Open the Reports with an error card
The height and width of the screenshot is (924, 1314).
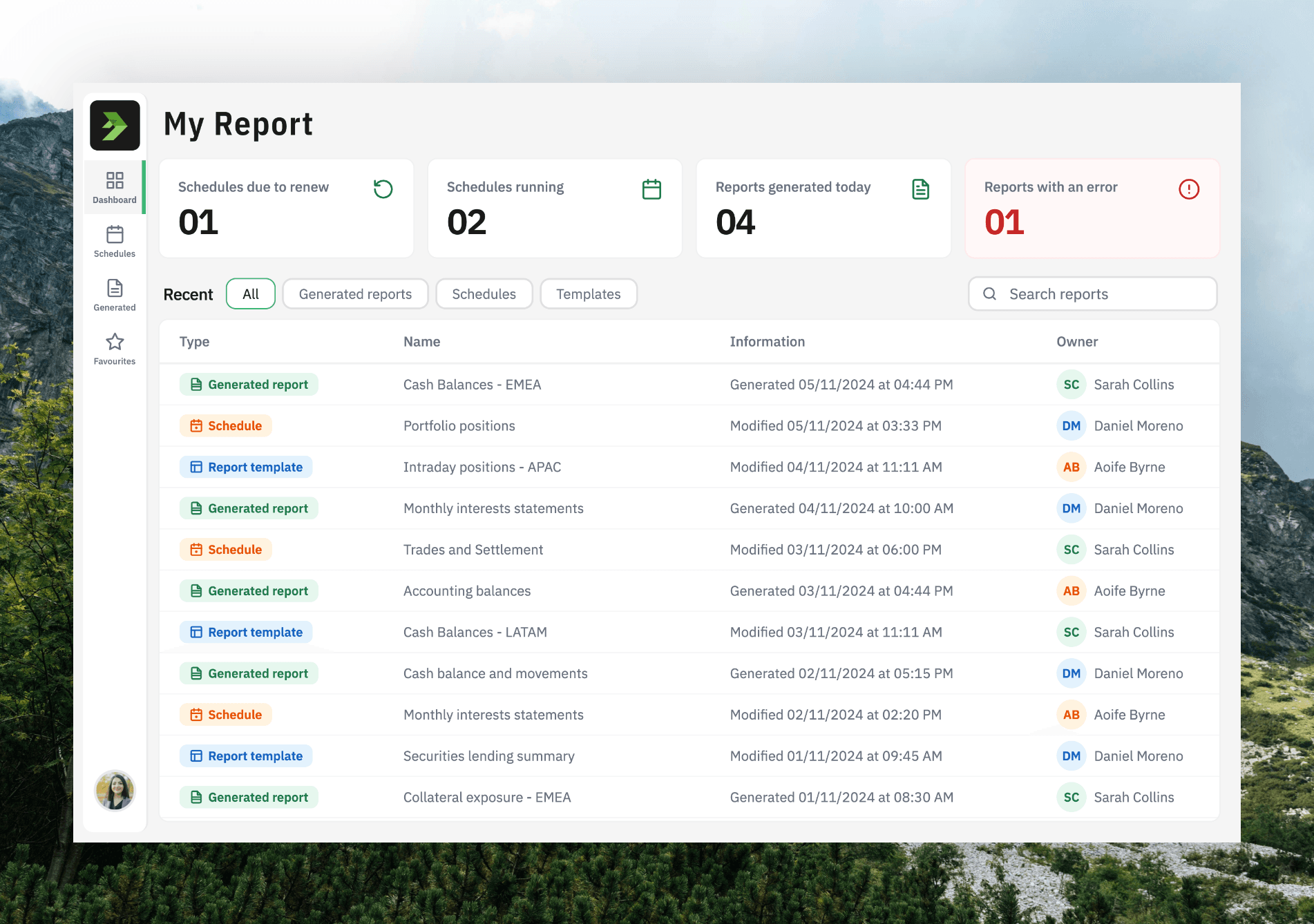tap(1092, 209)
